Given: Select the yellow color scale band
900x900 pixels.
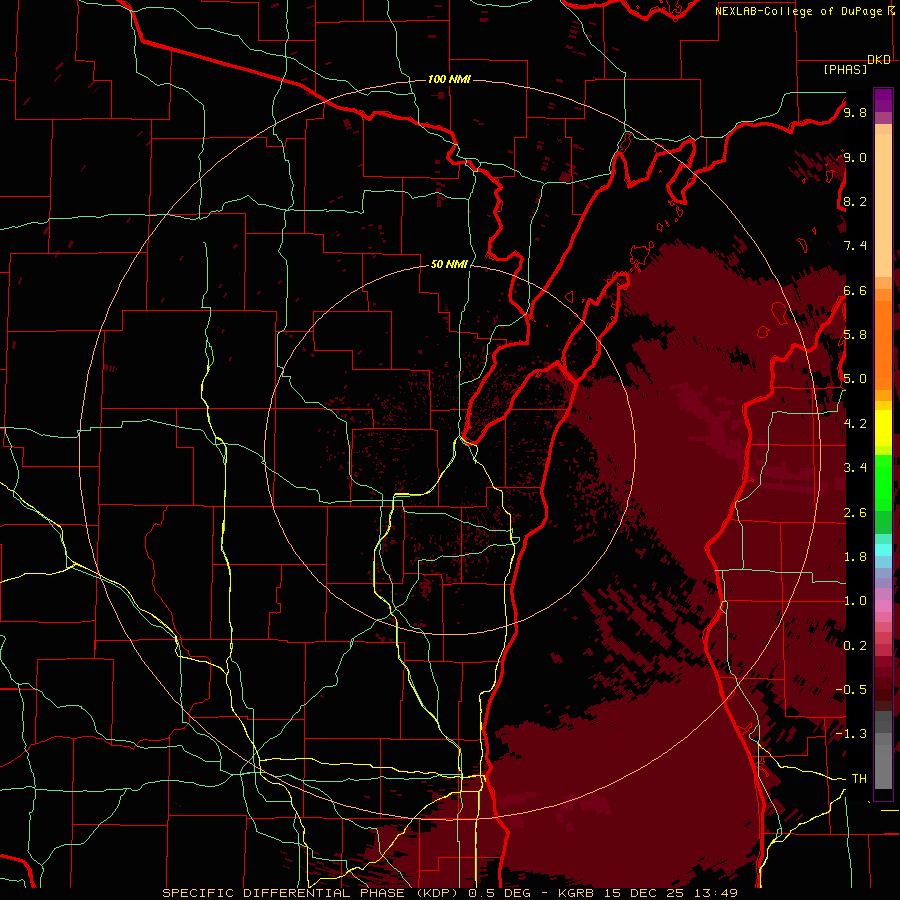Looking at the screenshot, I should (x=883, y=428).
